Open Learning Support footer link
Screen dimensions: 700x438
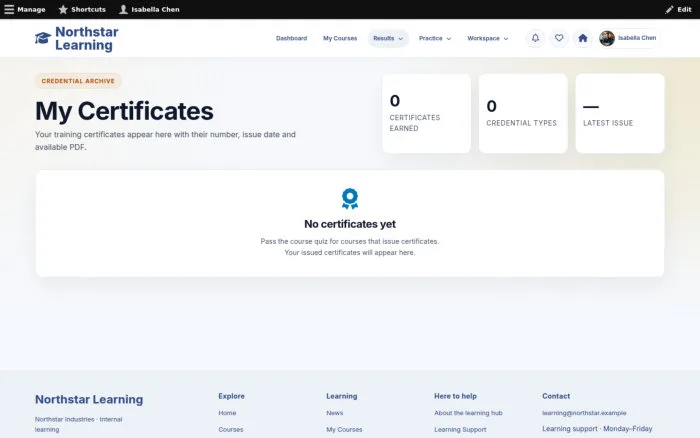460,430
